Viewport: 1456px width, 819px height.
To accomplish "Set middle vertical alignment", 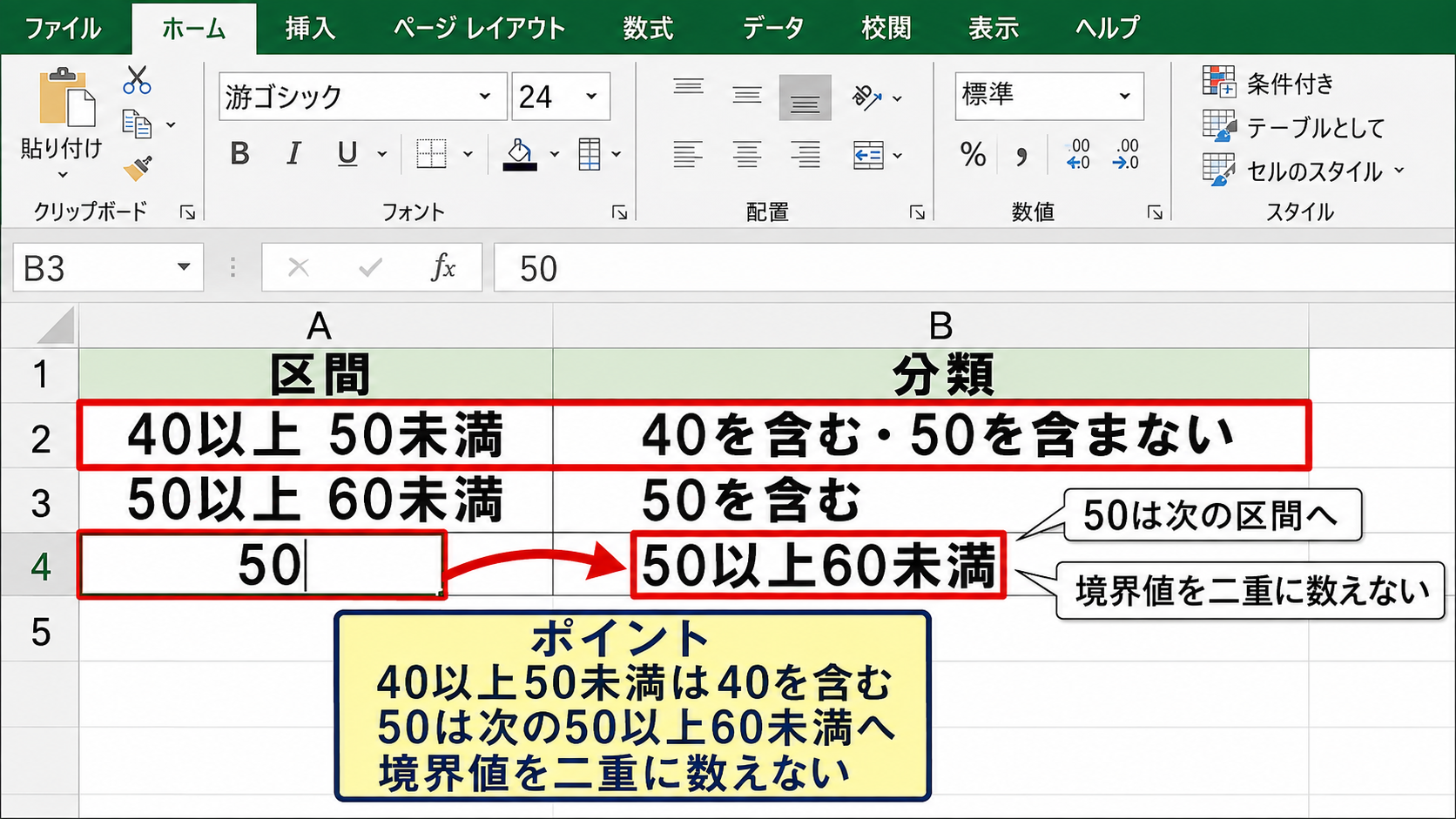I will pos(747,96).
